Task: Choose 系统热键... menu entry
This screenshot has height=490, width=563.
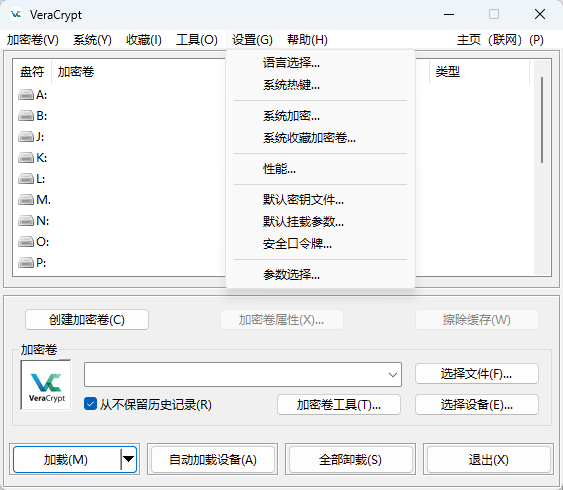Action: click(320, 85)
